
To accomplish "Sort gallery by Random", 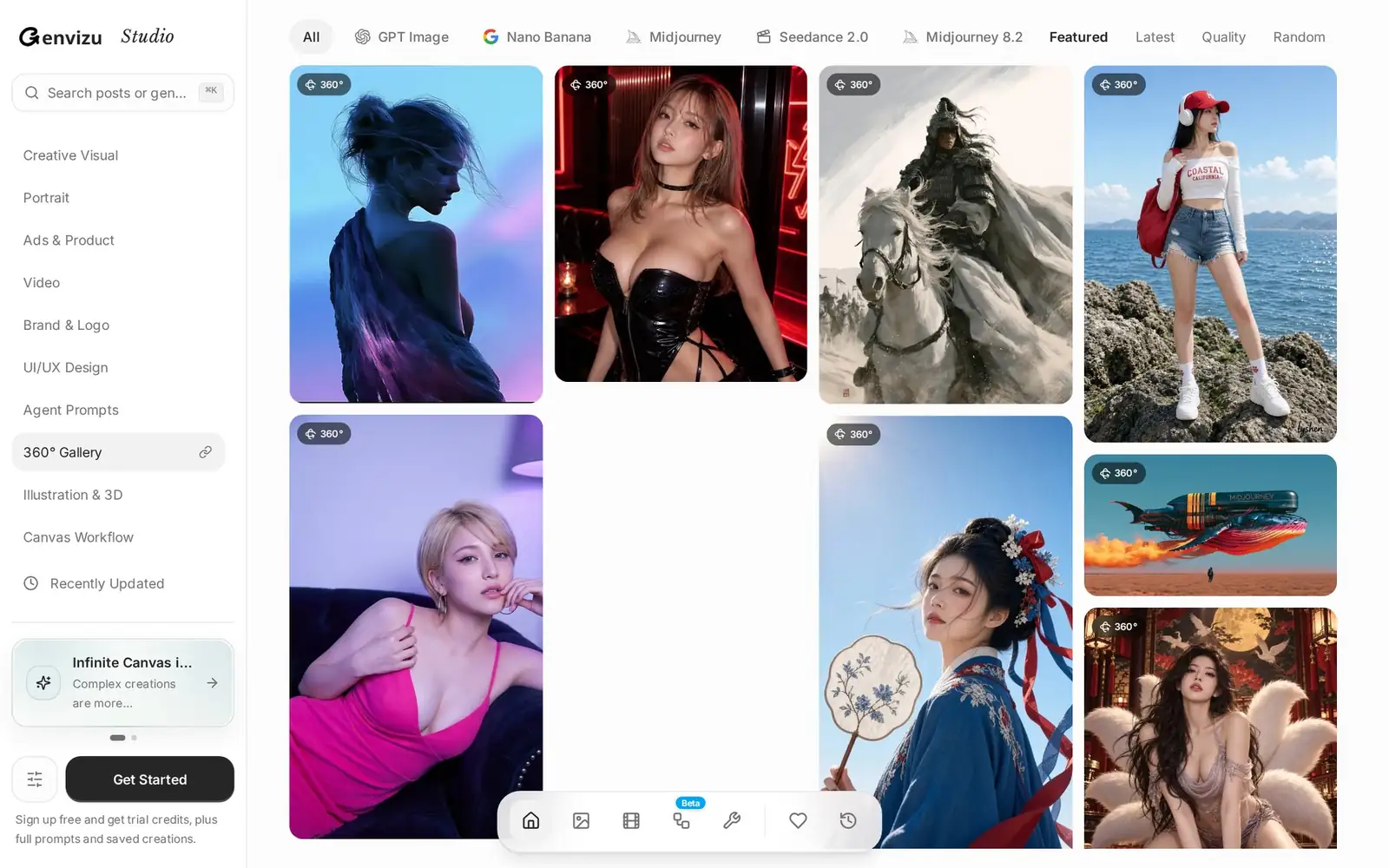I will pyautogui.click(x=1299, y=37).
